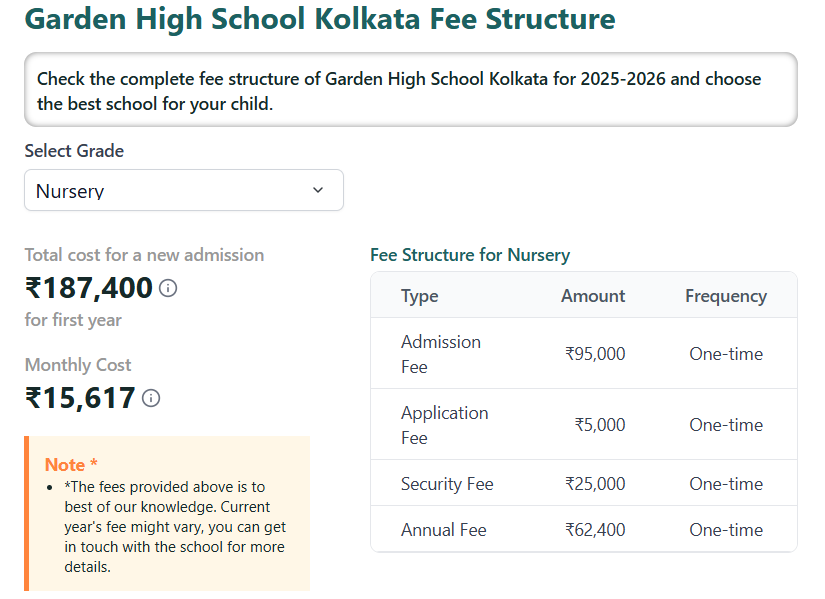Click the Fee Structure for Nursery heading
This screenshot has height=599, width=825.
[x=470, y=255]
